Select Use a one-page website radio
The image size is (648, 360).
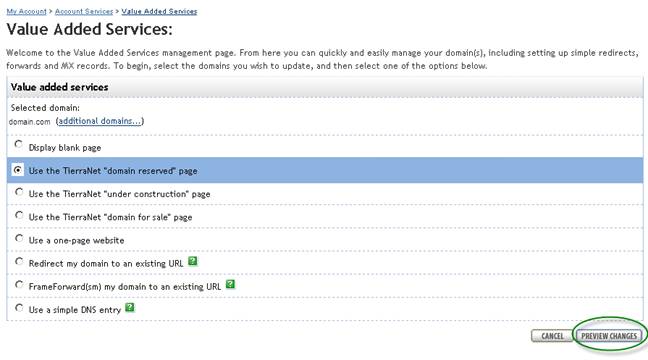19,238
